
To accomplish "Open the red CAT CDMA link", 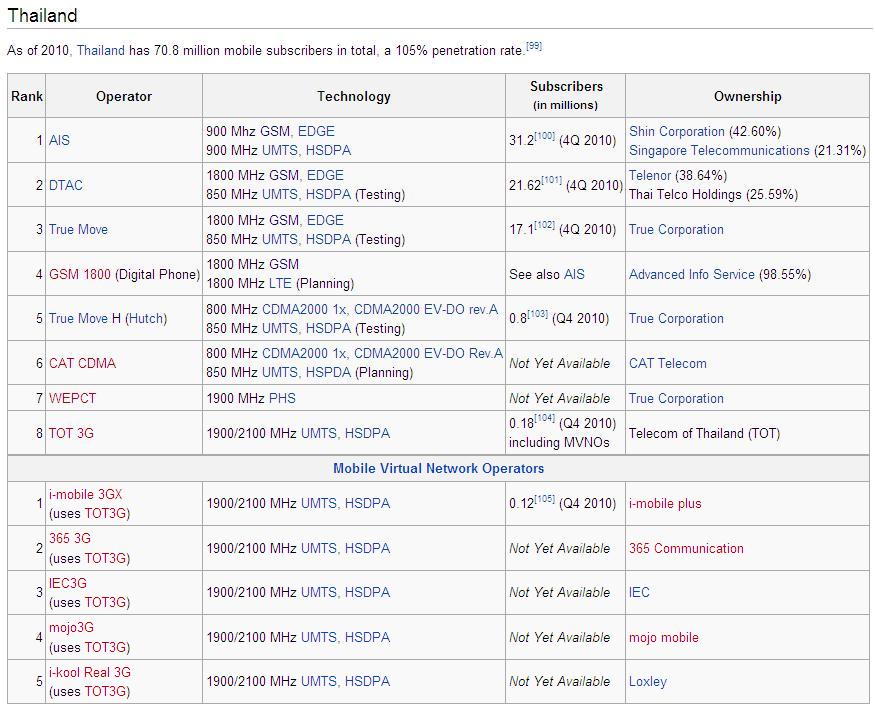I will (x=82, y=363).
